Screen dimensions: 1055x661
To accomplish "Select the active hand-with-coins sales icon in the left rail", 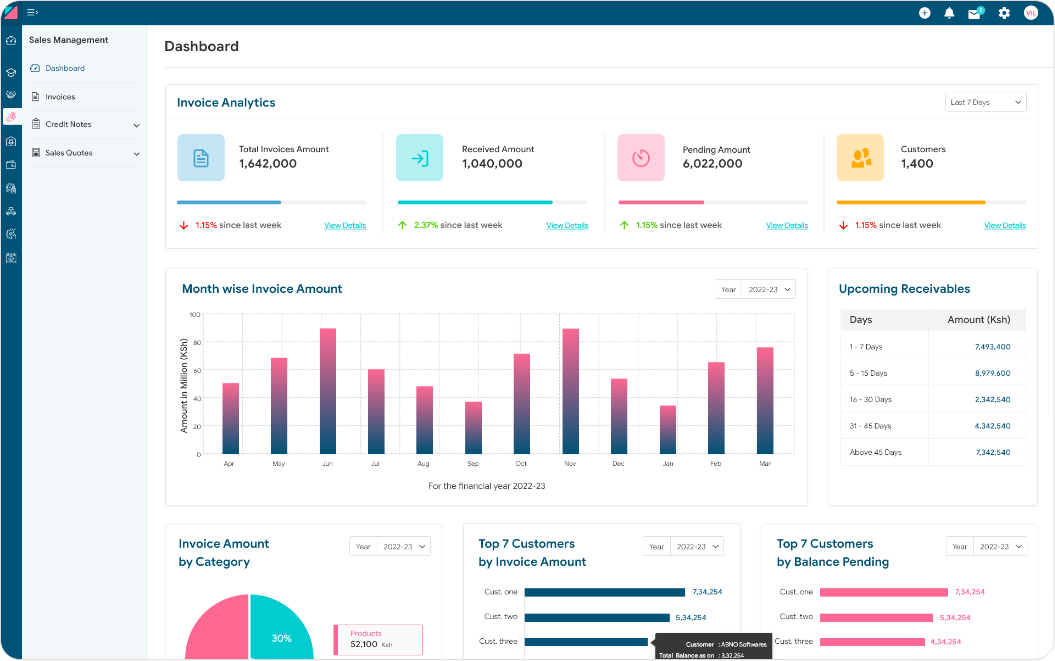I will 11,117.
